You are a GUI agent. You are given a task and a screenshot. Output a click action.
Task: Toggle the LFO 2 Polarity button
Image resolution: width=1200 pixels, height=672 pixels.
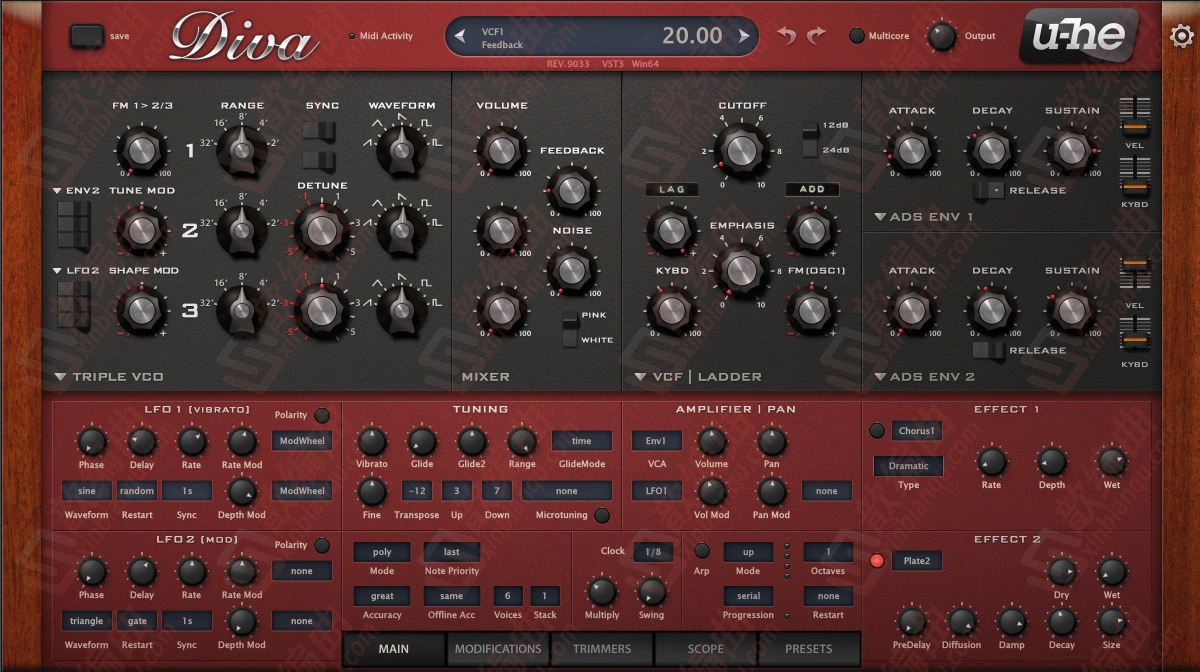322,545
